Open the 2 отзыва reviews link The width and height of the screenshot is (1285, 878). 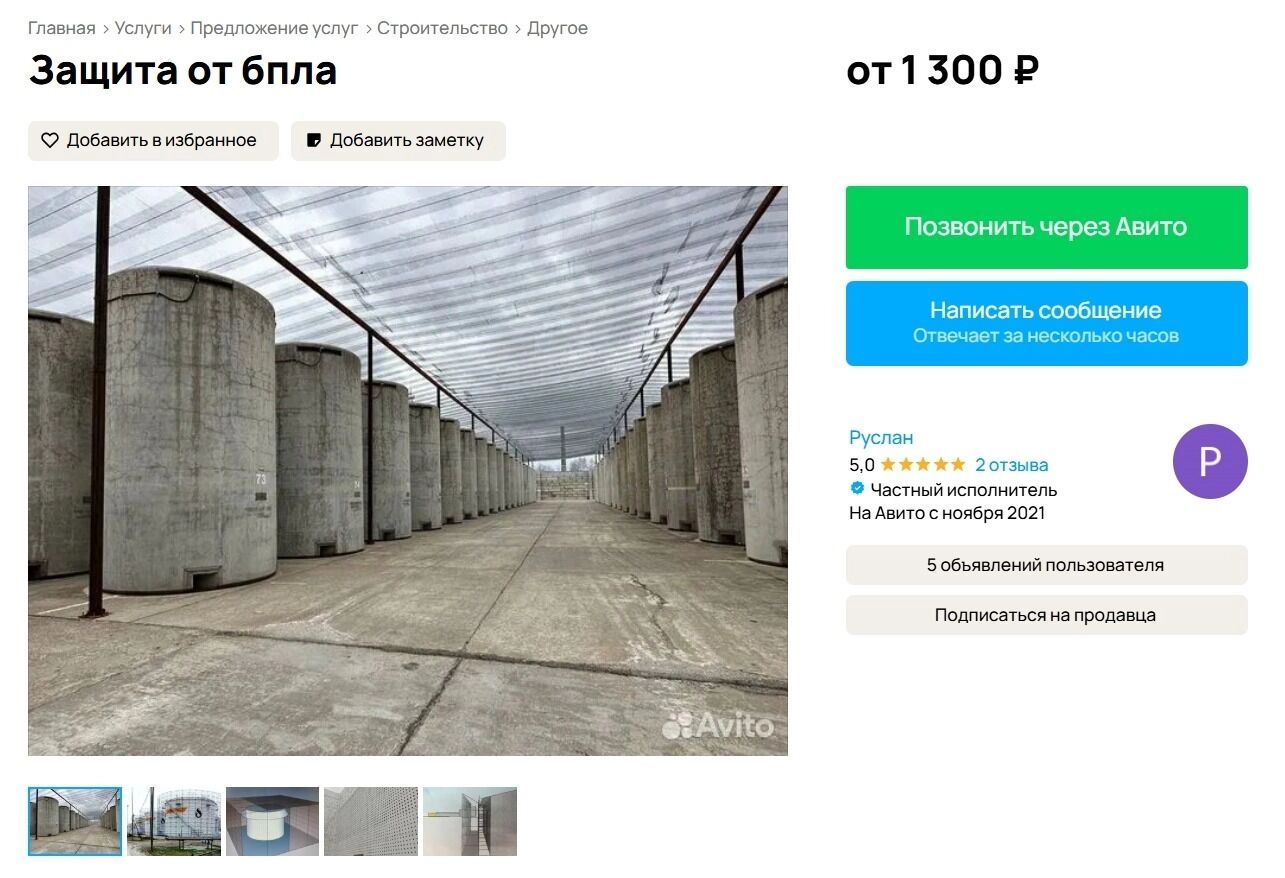1012,465
